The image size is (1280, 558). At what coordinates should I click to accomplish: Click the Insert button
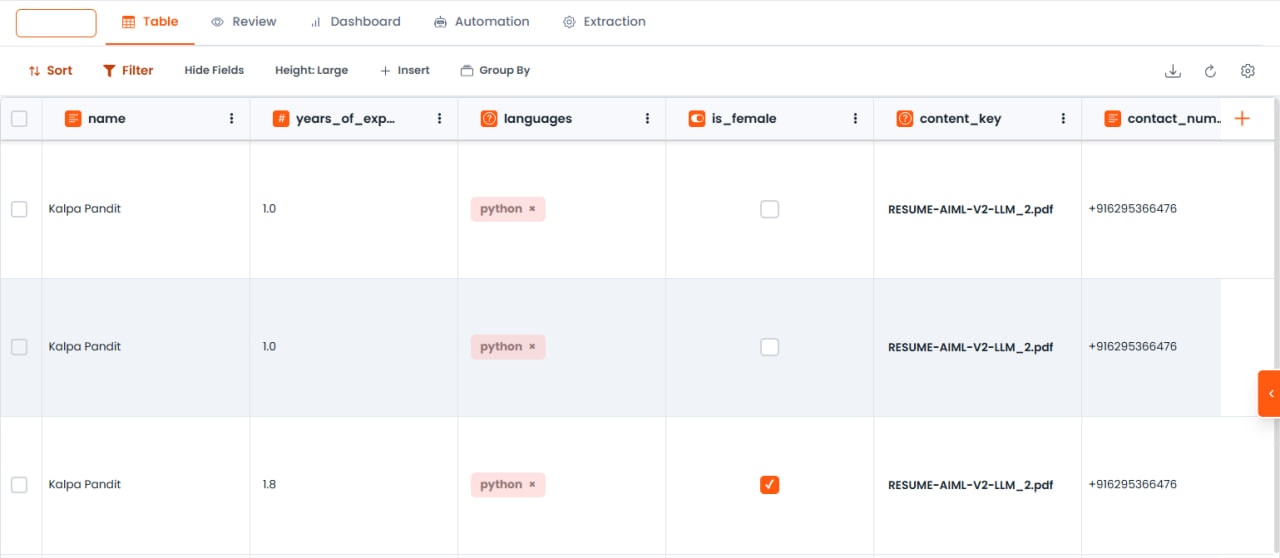(x=405, y=71)
